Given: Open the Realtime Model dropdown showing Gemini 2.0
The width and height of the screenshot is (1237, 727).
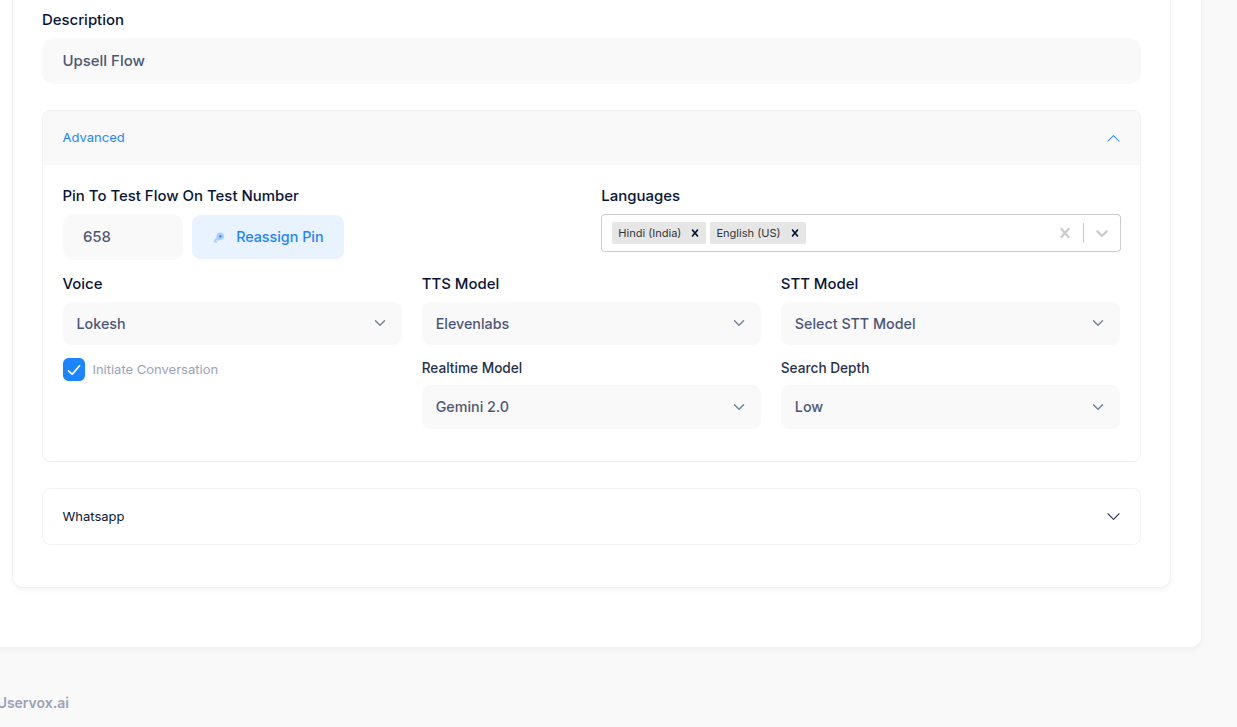Looking at the screenshot, I should pyautogui.click(x=591, y=407).
